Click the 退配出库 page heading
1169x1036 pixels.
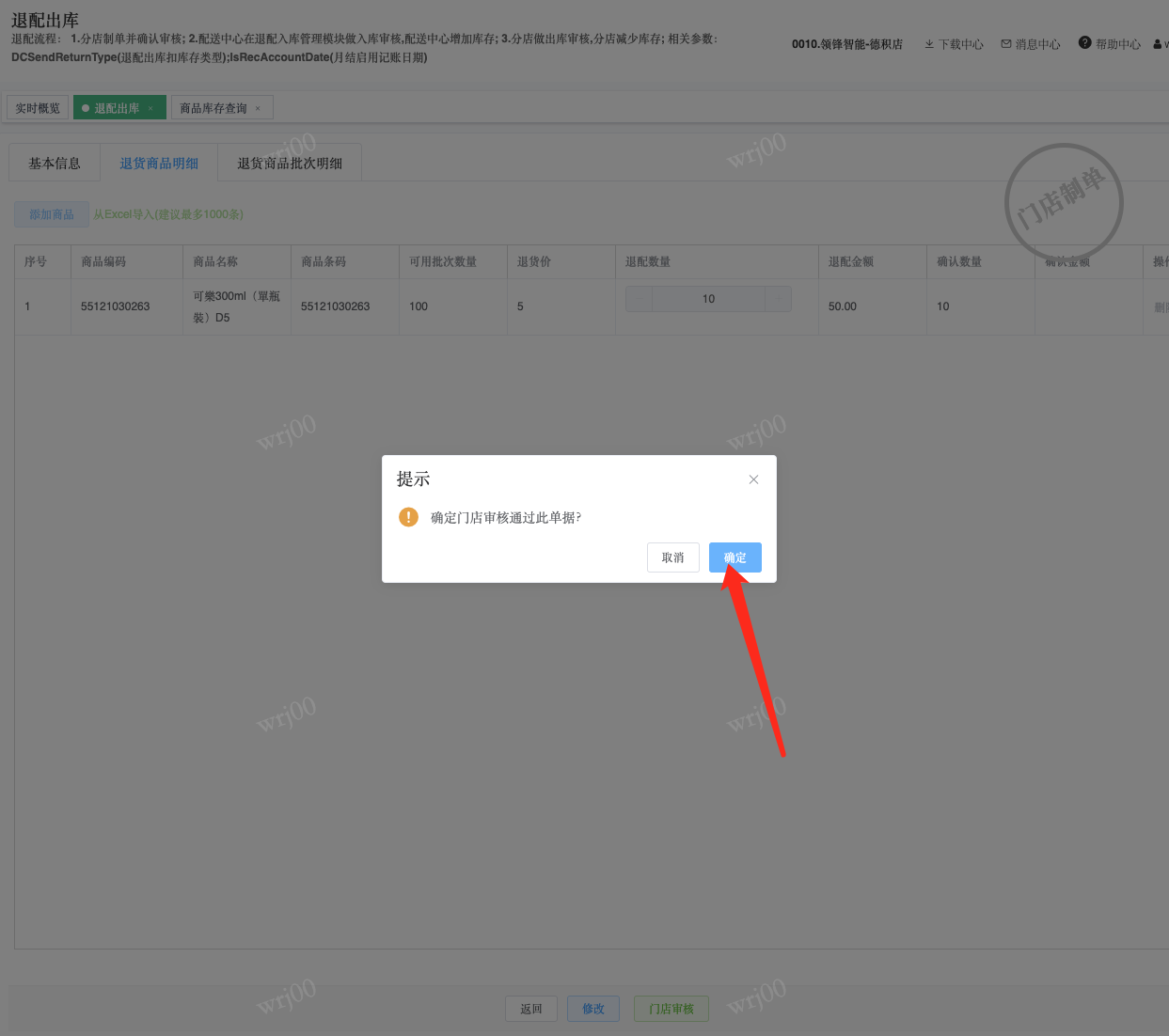45,20
